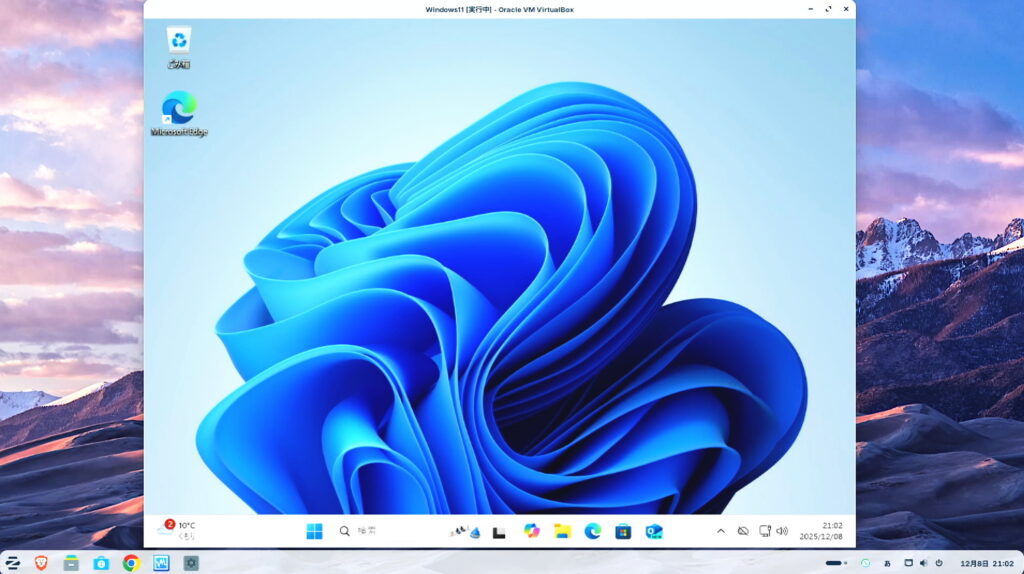Viewport: 1024px width, 574px height.
Task: Open Microsoft Store from the taskbar
Action: [x=623, y=531]
